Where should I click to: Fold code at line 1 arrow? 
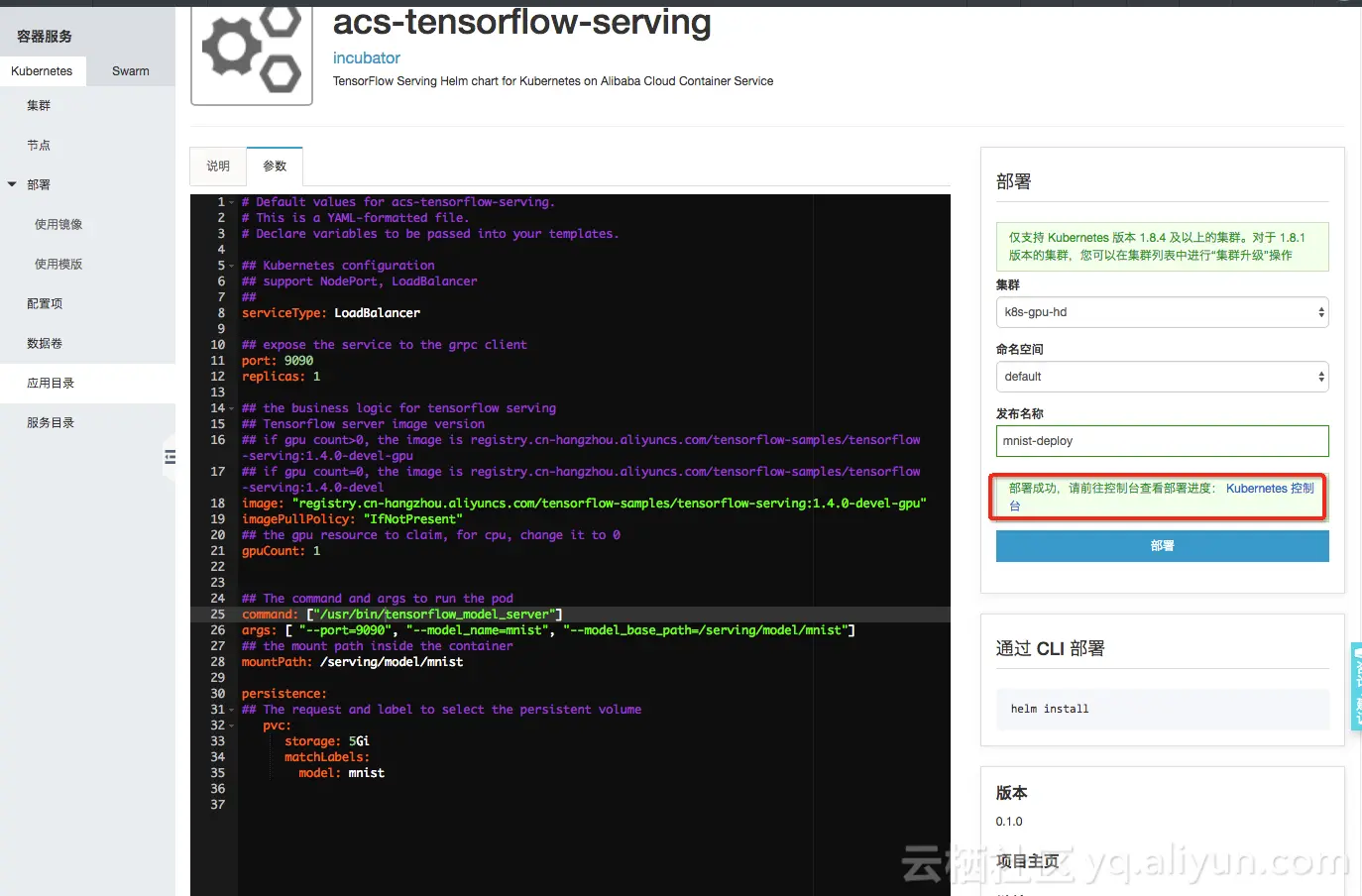[x=232, y=202]
